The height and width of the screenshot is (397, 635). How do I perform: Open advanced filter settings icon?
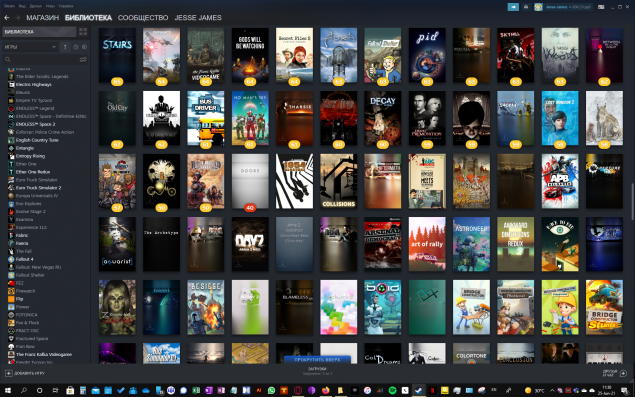tap(83, 60)
